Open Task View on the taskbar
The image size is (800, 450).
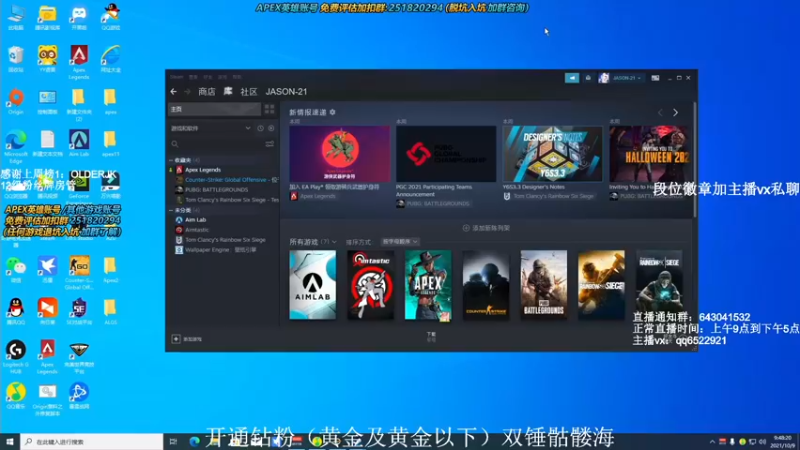173,442
